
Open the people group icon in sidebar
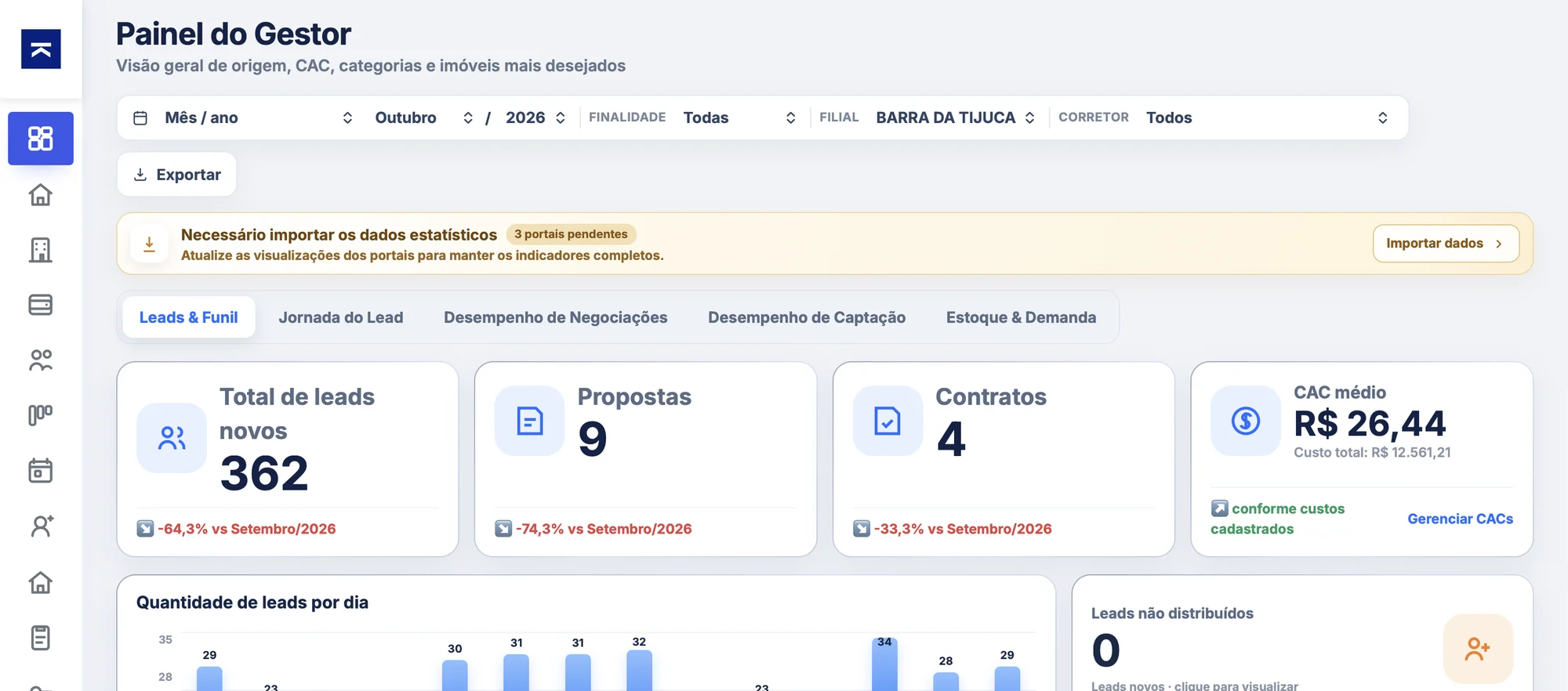click(x=41, y=360)
